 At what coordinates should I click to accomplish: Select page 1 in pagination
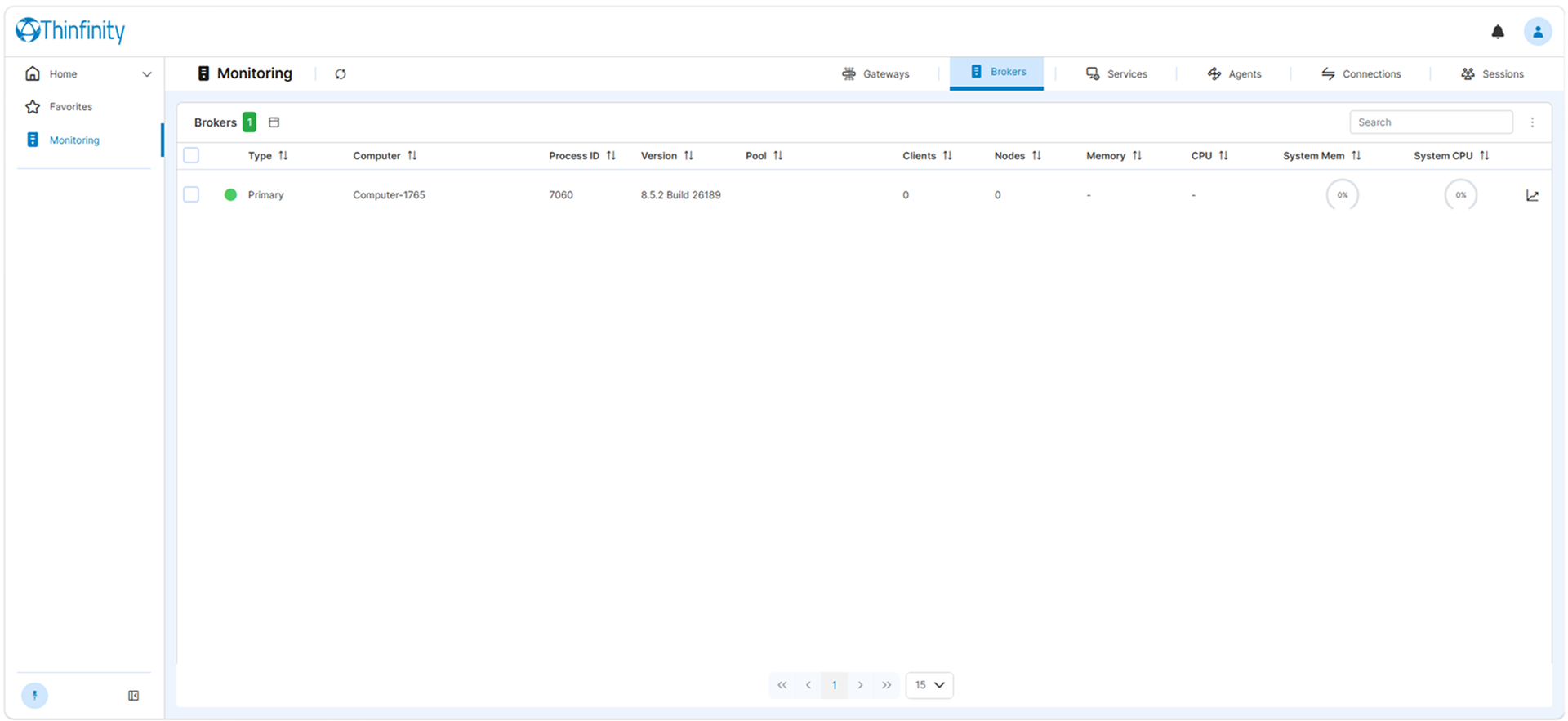tap(835, 685)
